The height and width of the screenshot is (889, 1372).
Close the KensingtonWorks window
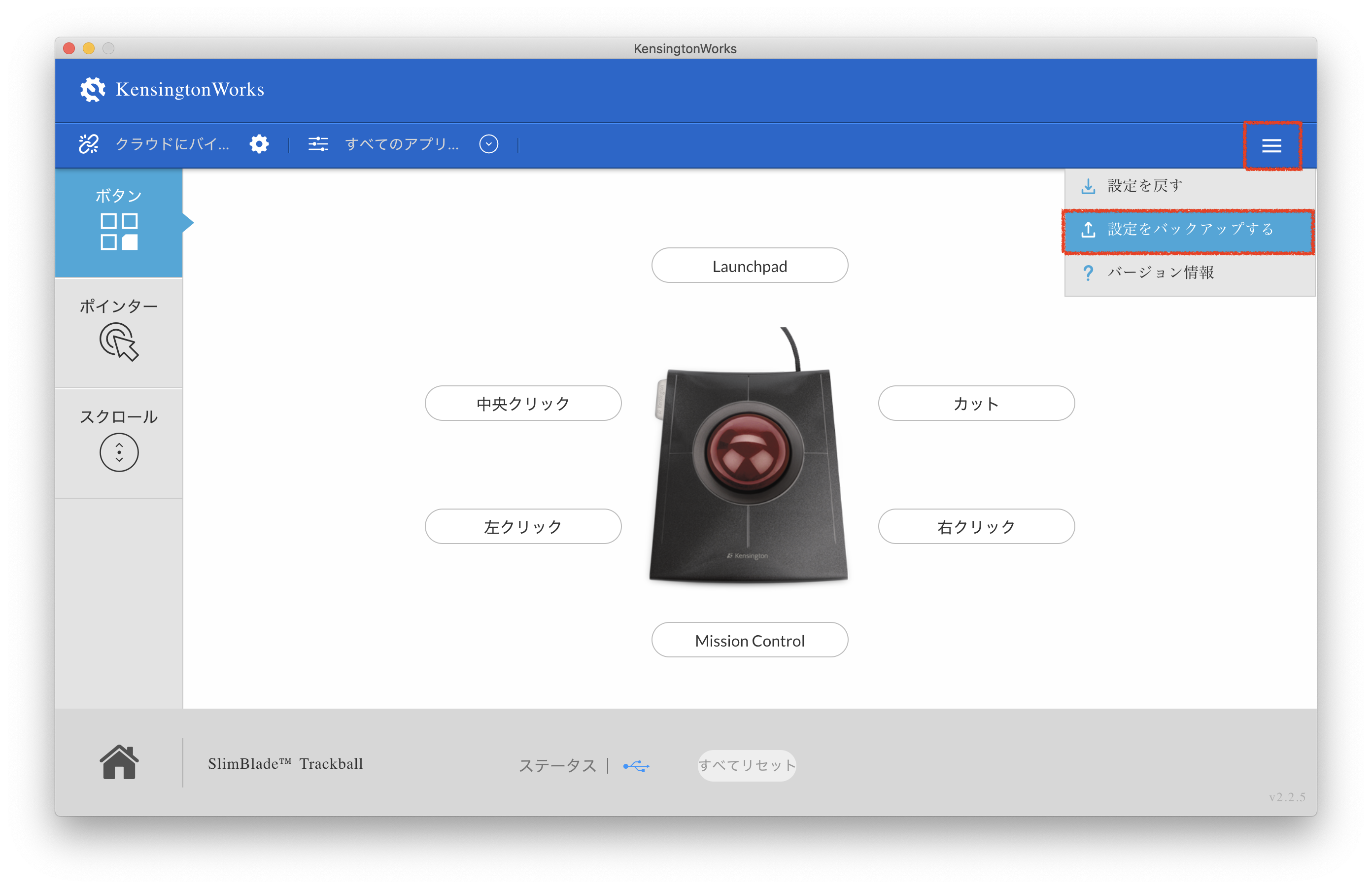[x=69, y=48]
